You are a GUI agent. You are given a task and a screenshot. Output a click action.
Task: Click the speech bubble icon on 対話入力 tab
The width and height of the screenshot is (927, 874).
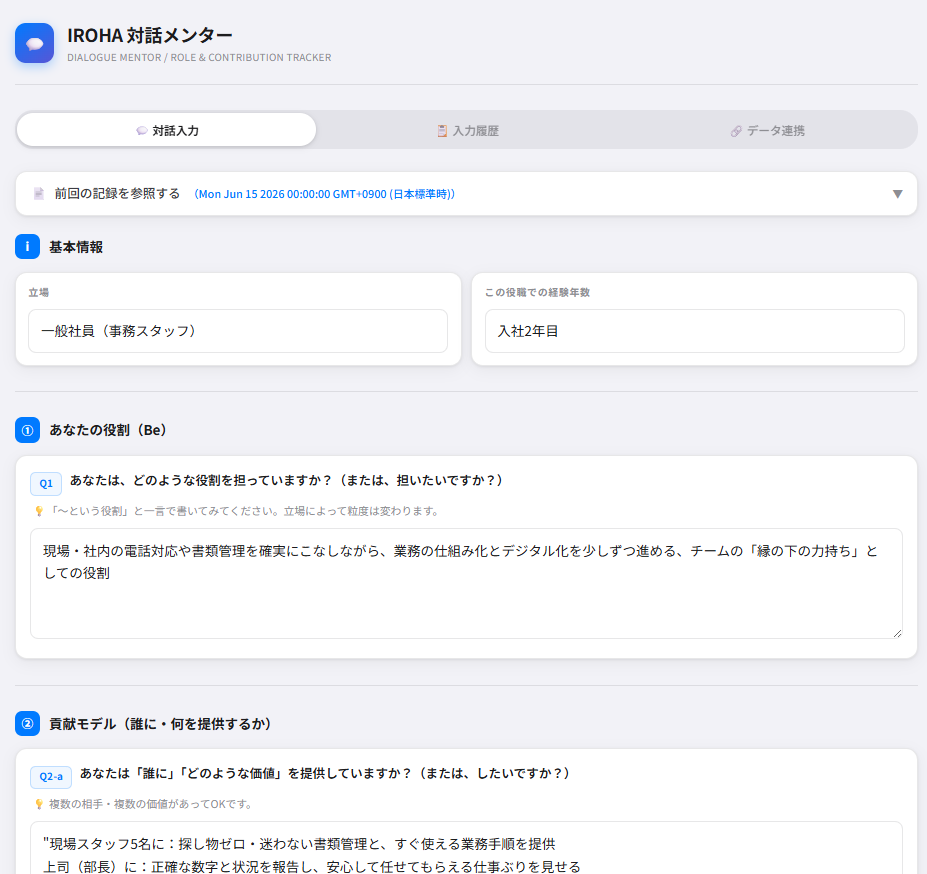tap(142, 131)
